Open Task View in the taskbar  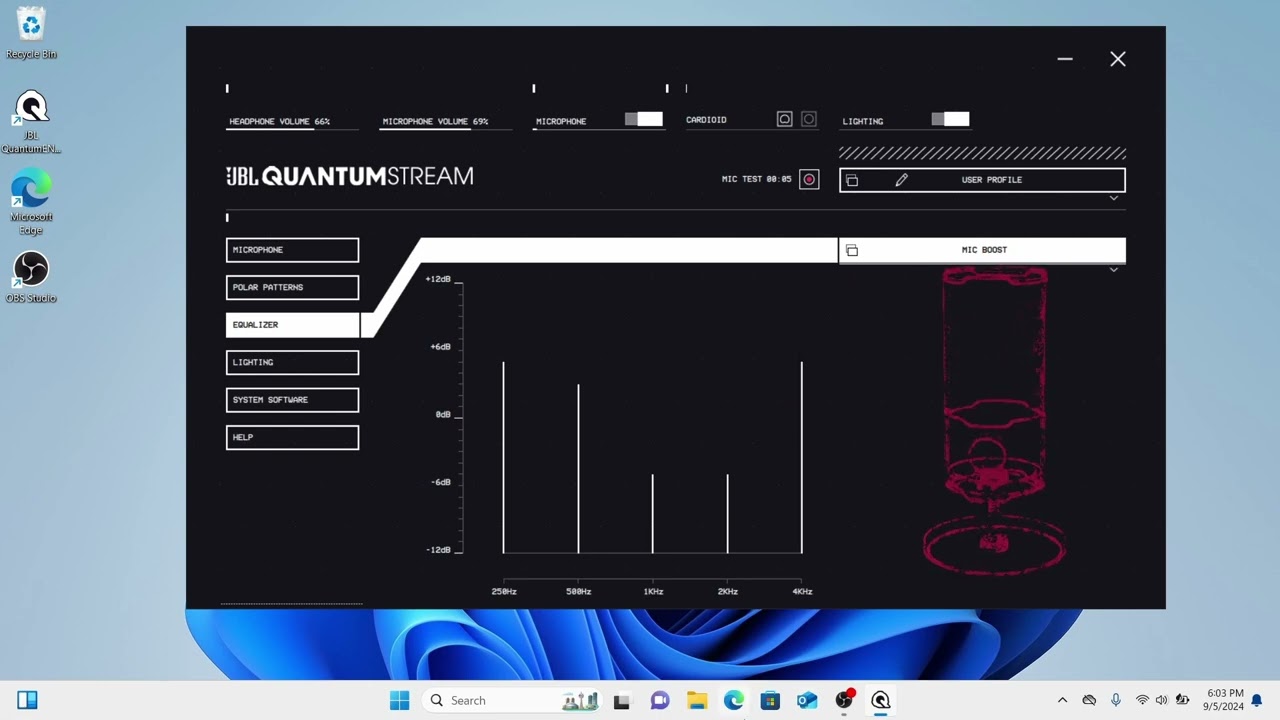pos(621,700)
